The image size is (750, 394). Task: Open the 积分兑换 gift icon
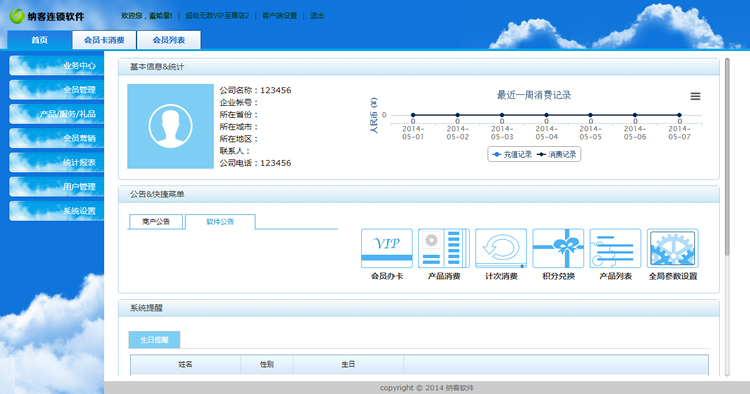point(558,248)
